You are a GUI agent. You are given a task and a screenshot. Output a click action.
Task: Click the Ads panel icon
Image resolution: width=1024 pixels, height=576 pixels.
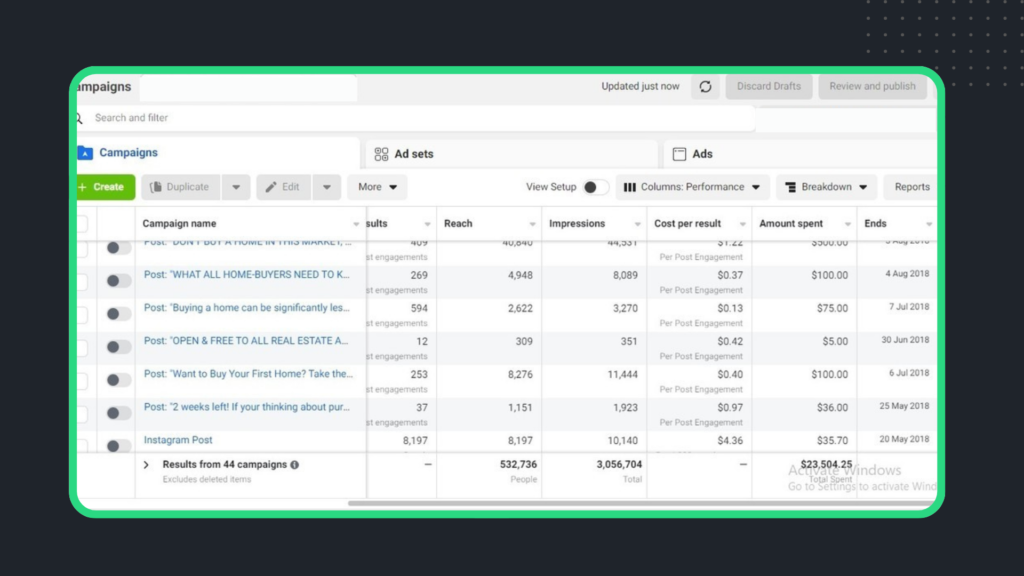point(679,154)
